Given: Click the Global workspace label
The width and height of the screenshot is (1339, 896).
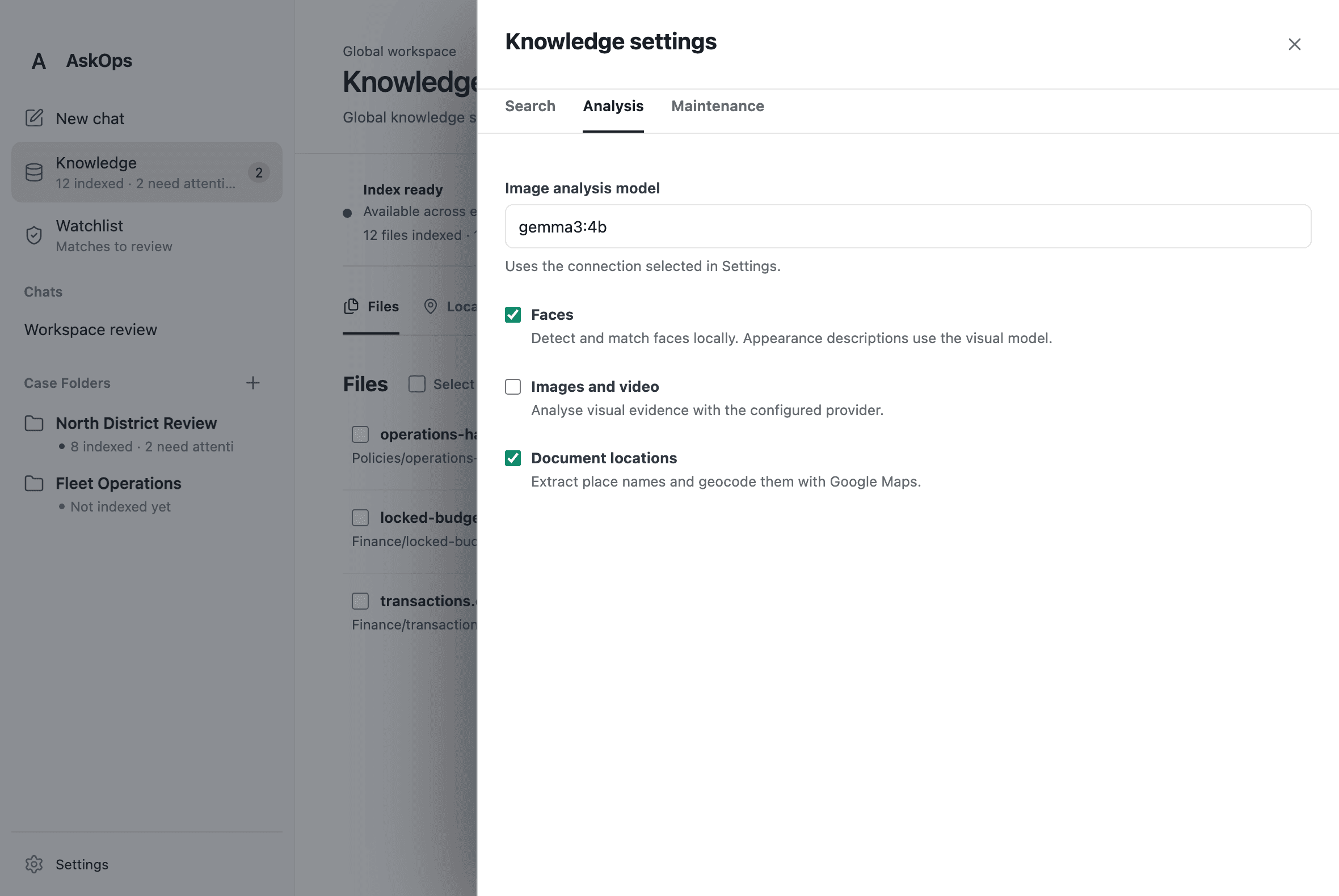Looking at the screenshot, I should coord(399,52).
